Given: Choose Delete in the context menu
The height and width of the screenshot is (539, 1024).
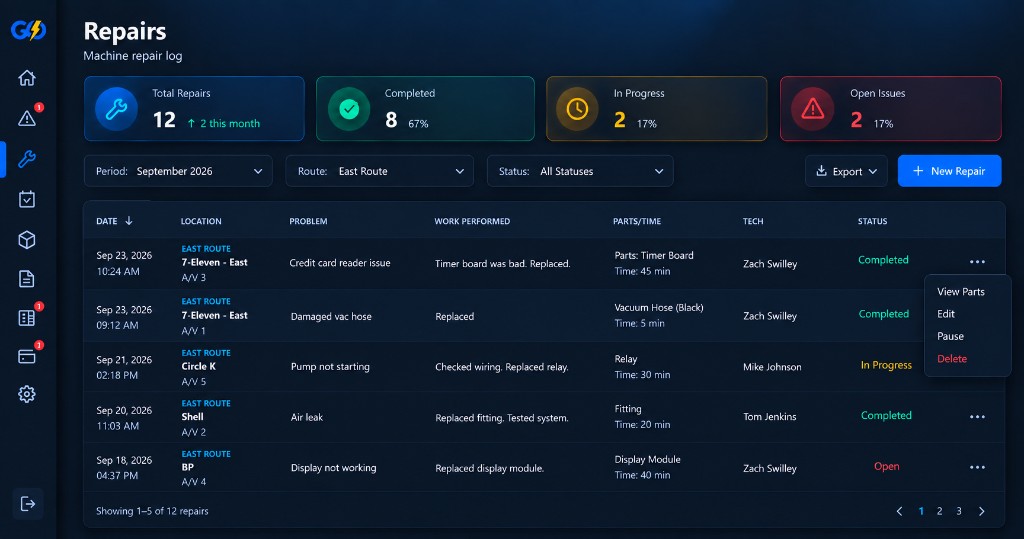Looking at the screenshot, I should click(952, 359).
